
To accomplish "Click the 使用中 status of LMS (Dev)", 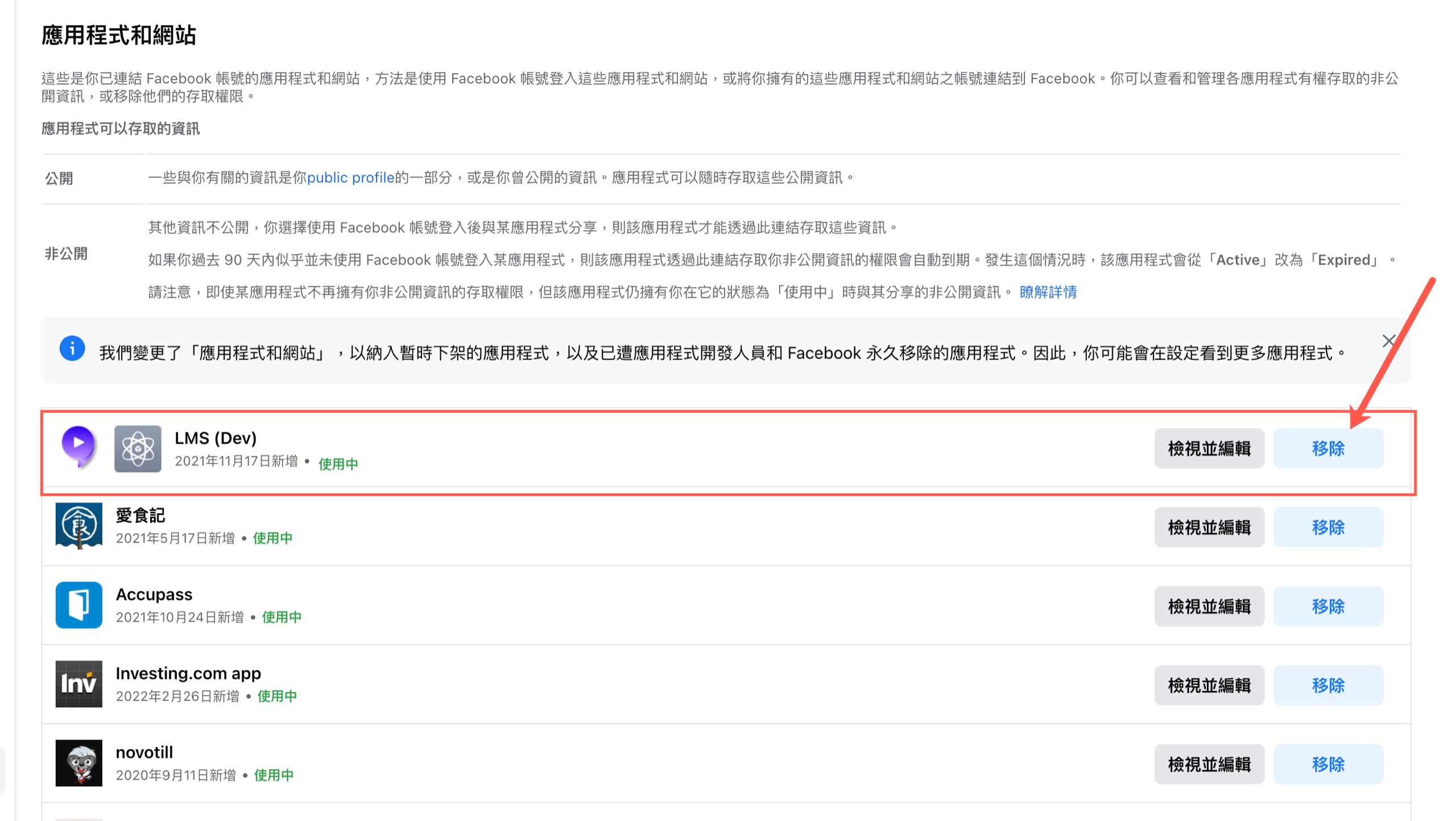I will pos(338,464).
